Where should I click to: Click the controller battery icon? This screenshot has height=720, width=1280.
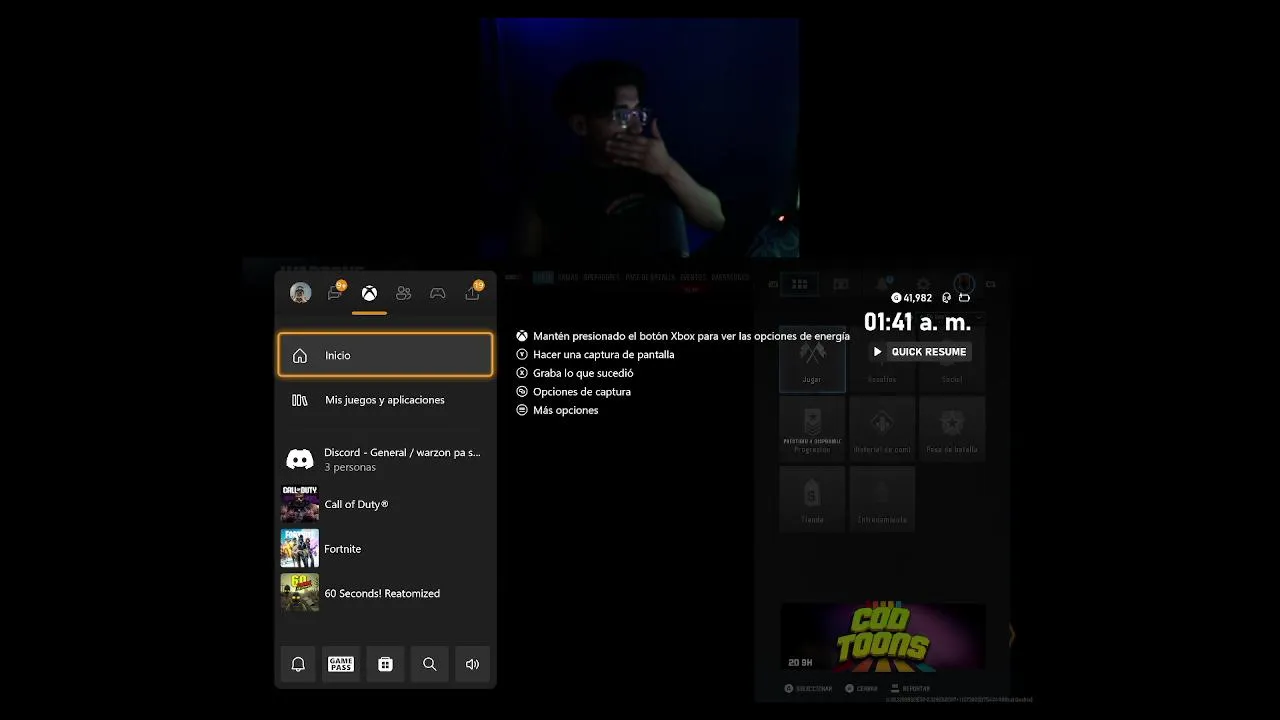[964, 298]
